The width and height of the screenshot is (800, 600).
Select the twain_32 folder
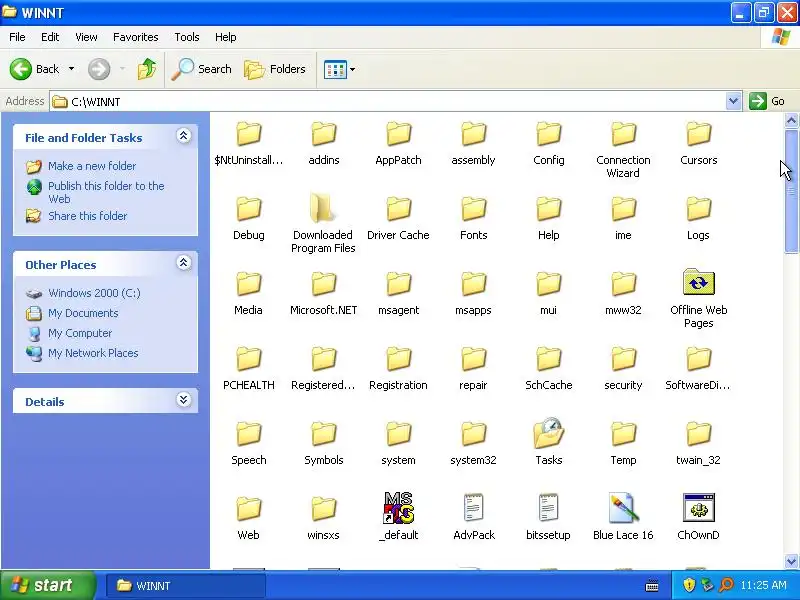(x=698, y=443)
